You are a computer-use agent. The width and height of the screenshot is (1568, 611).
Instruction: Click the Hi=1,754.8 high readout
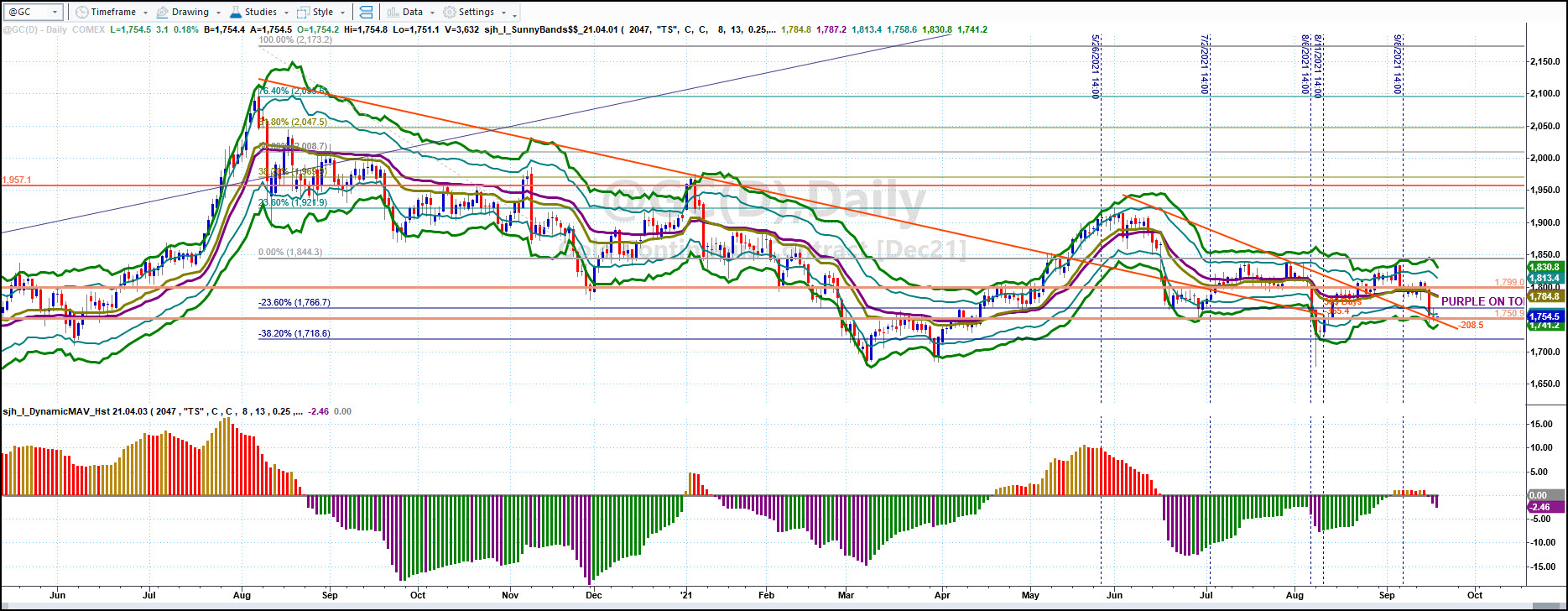366,29
